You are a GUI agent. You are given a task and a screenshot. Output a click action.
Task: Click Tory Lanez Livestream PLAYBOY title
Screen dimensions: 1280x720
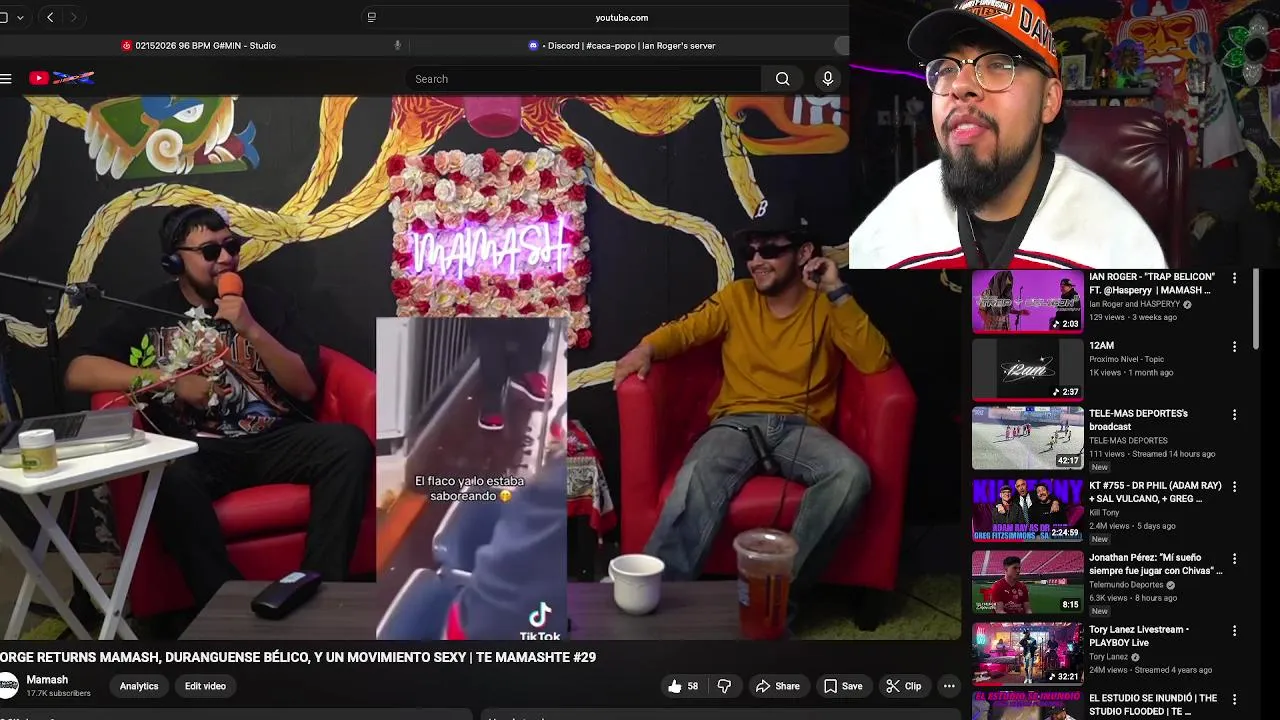pos(1139,636)
